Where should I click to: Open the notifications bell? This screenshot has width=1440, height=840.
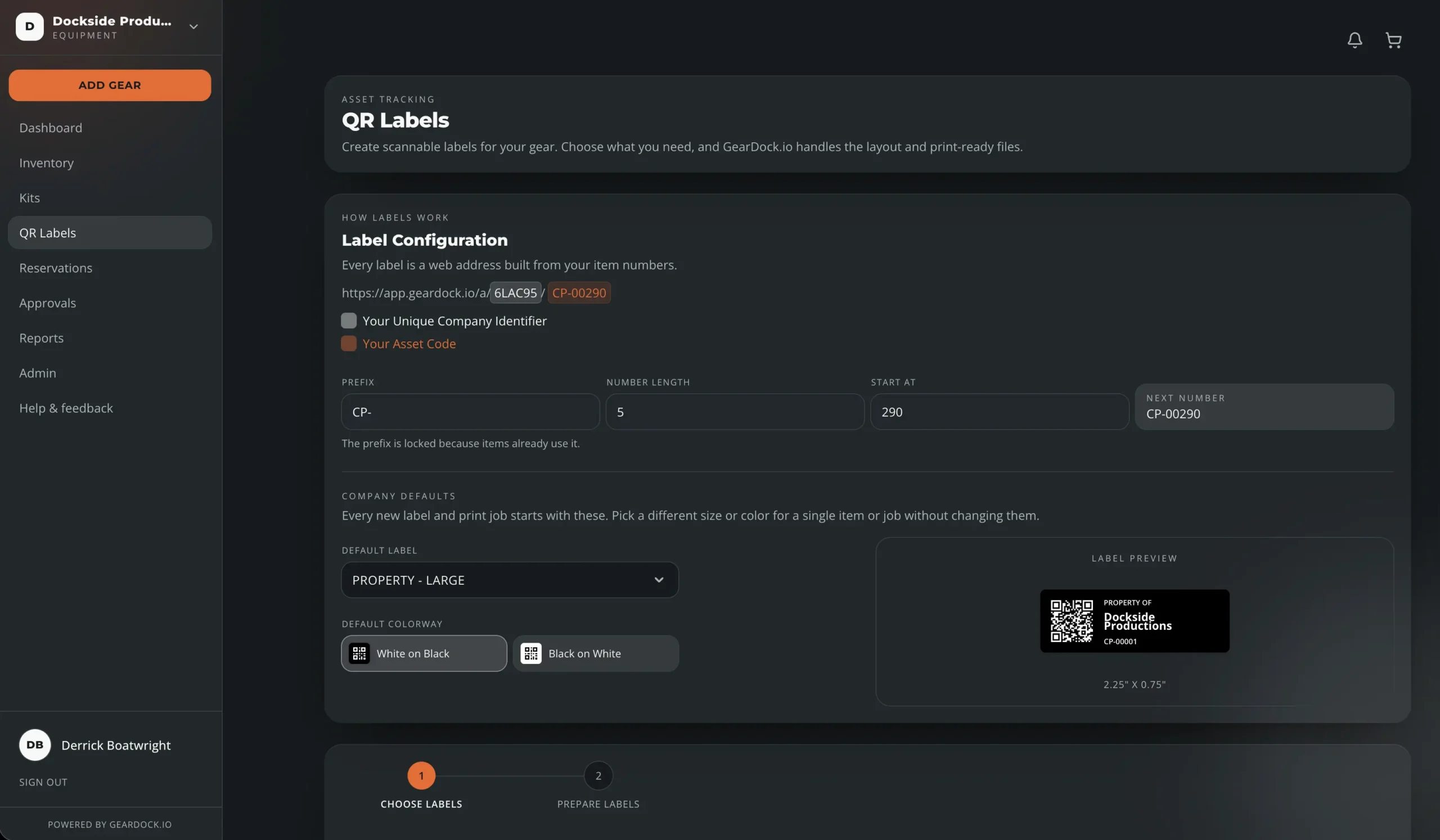click(x=1354, y=40)
